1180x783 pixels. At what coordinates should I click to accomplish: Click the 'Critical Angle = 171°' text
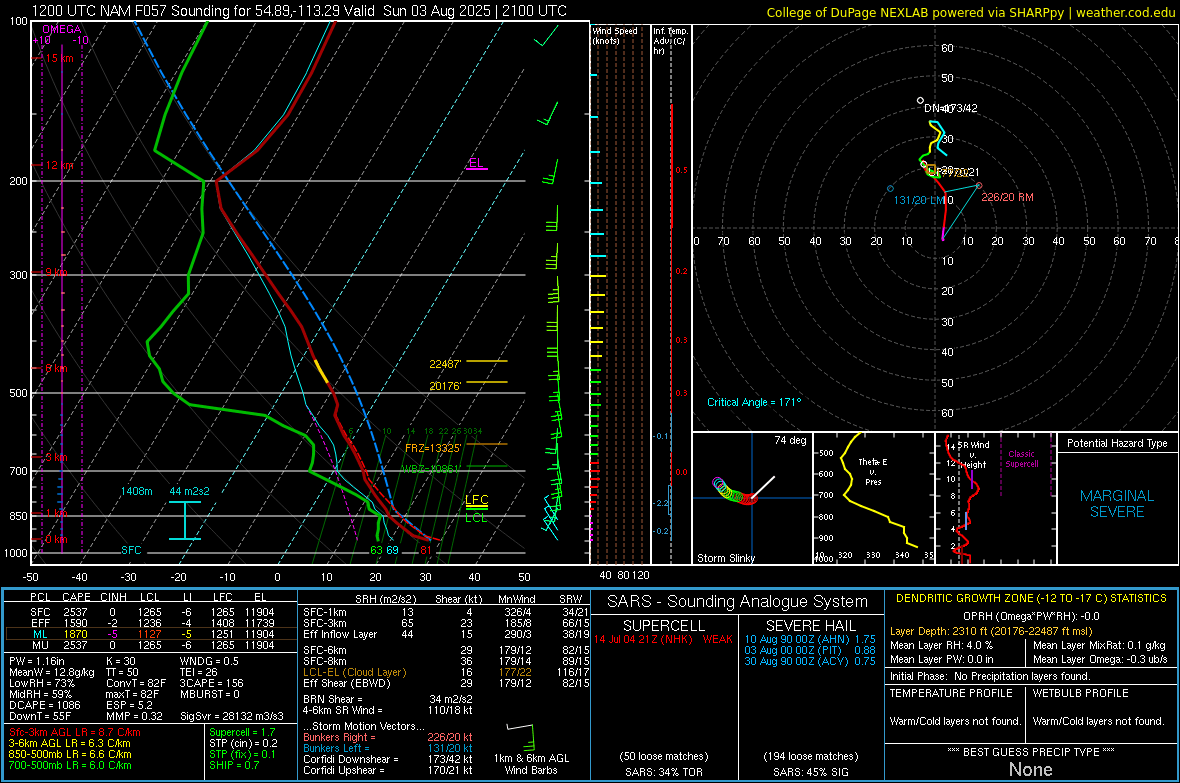[754, 402]
